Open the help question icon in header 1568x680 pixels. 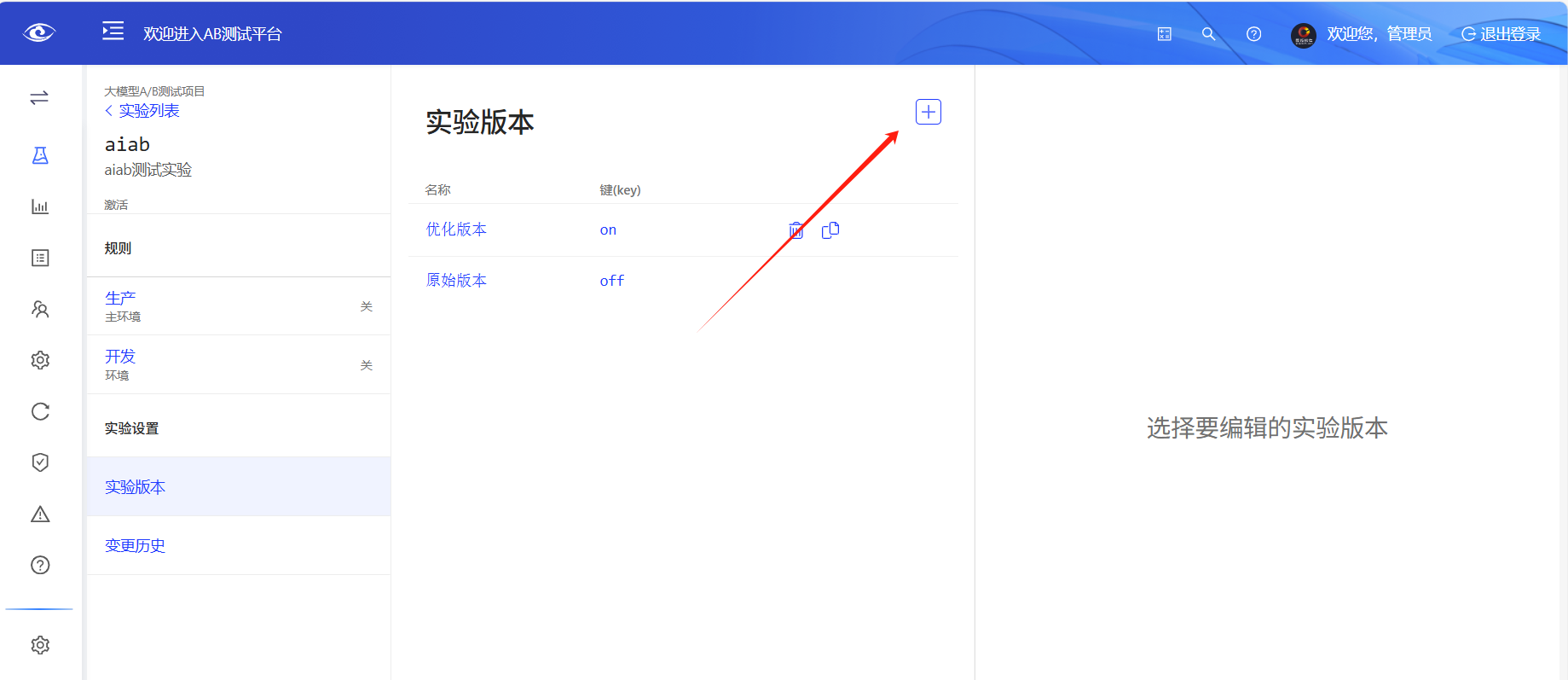point(1253,34)
